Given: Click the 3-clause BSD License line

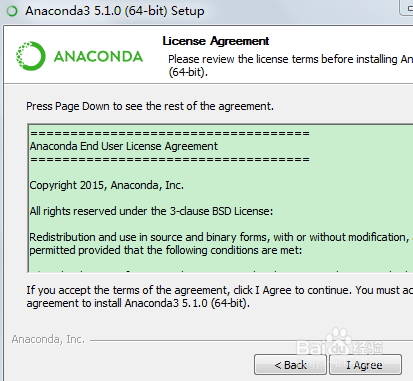Looking at the screenshot, I should pyautogui.click(x=151, y=211).
